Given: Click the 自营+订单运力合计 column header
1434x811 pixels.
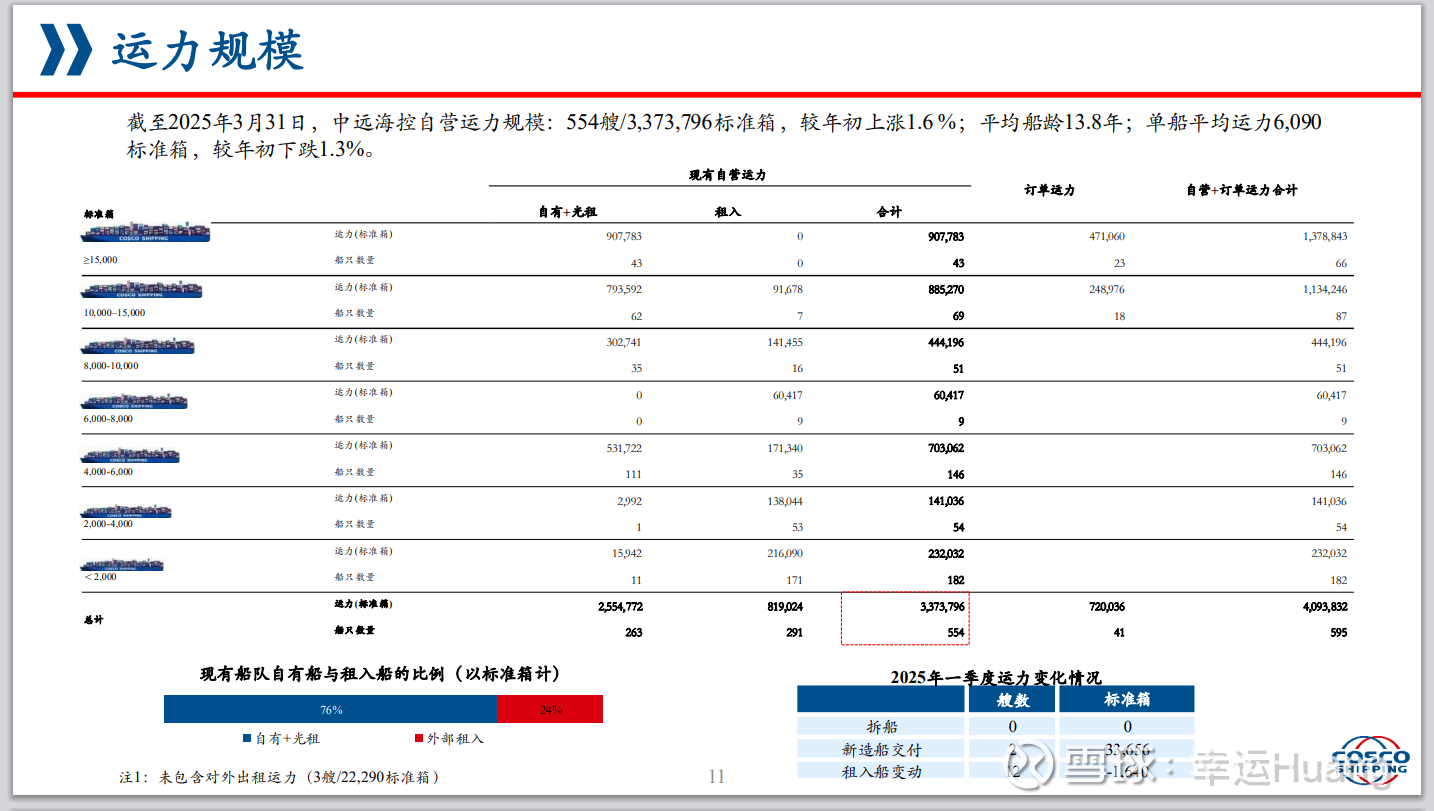Looking at the screenshot, I should [x=1242, y=190].
